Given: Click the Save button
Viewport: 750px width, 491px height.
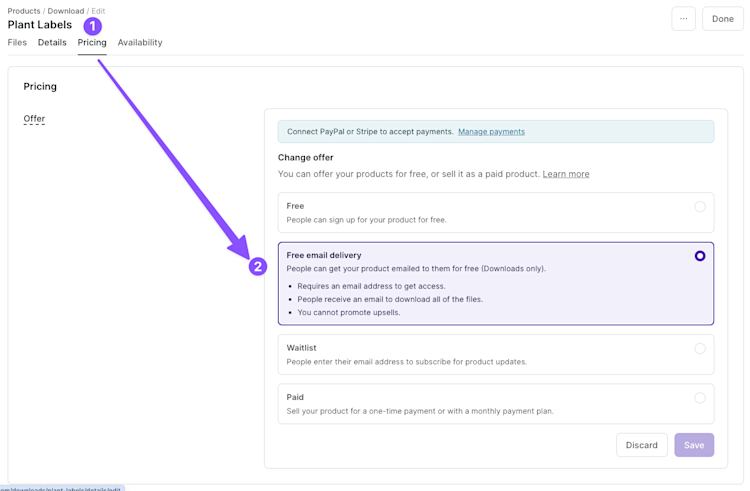Looking at the screenshot, I should click(694, 445).
